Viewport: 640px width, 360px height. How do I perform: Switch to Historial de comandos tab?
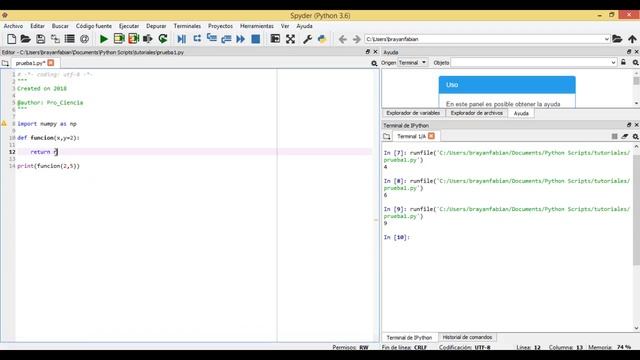(467, 337)
